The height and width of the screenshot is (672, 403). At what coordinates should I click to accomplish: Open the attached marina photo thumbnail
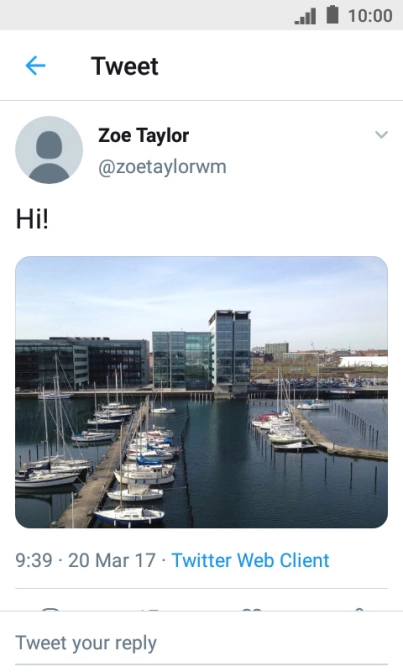tap(202, 392)
